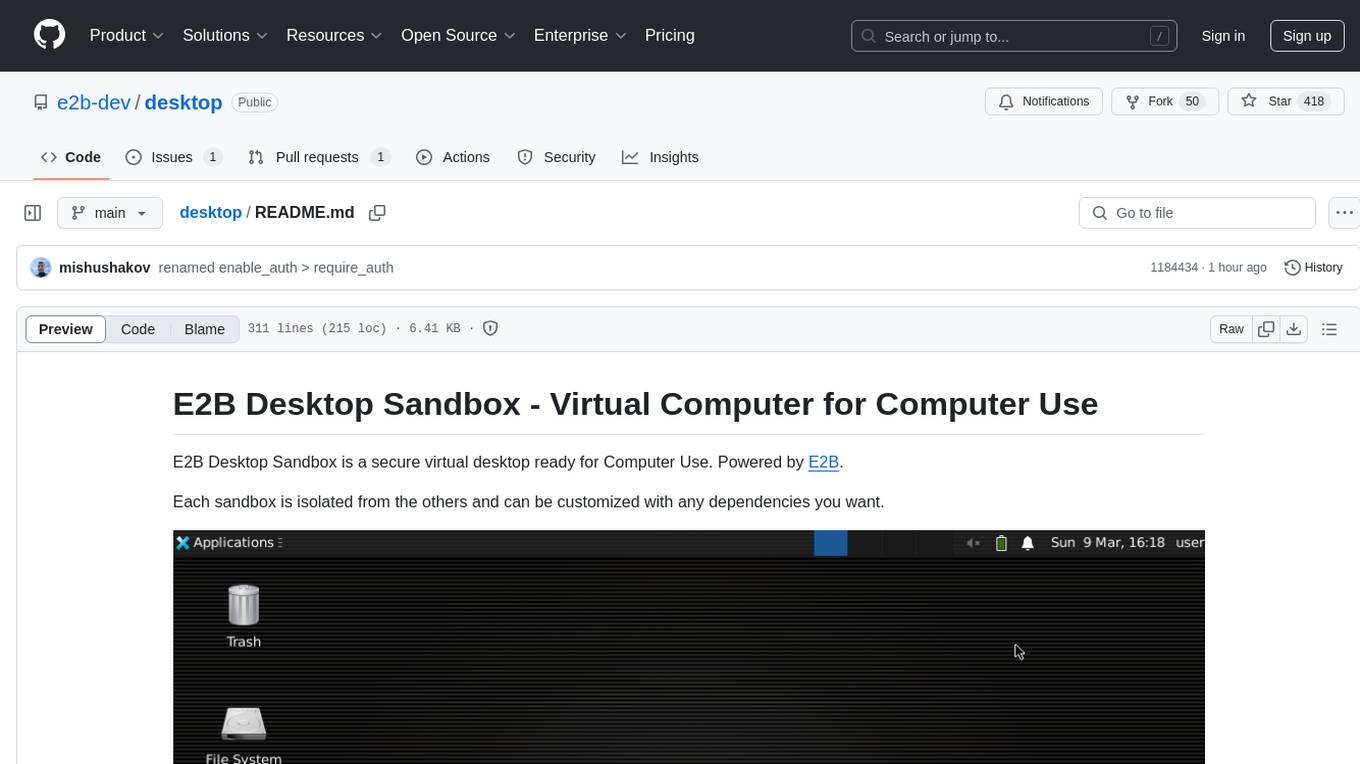The width and height of the screenshot is (1360, 764).
Task: View the file History
Action: (x=1313, y=268)
